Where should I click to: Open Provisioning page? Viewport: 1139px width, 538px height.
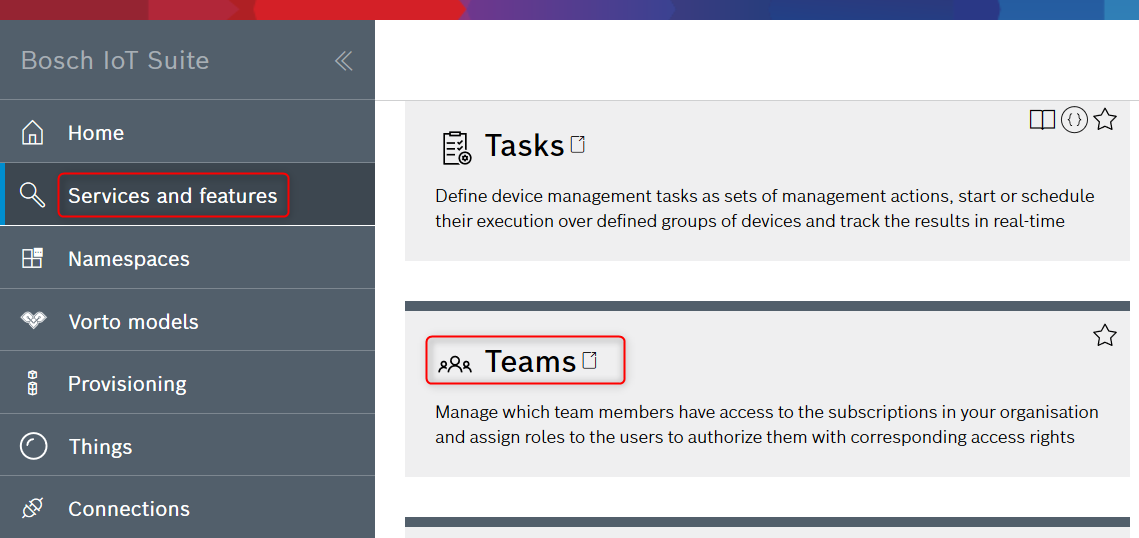[x=187, y=383]
